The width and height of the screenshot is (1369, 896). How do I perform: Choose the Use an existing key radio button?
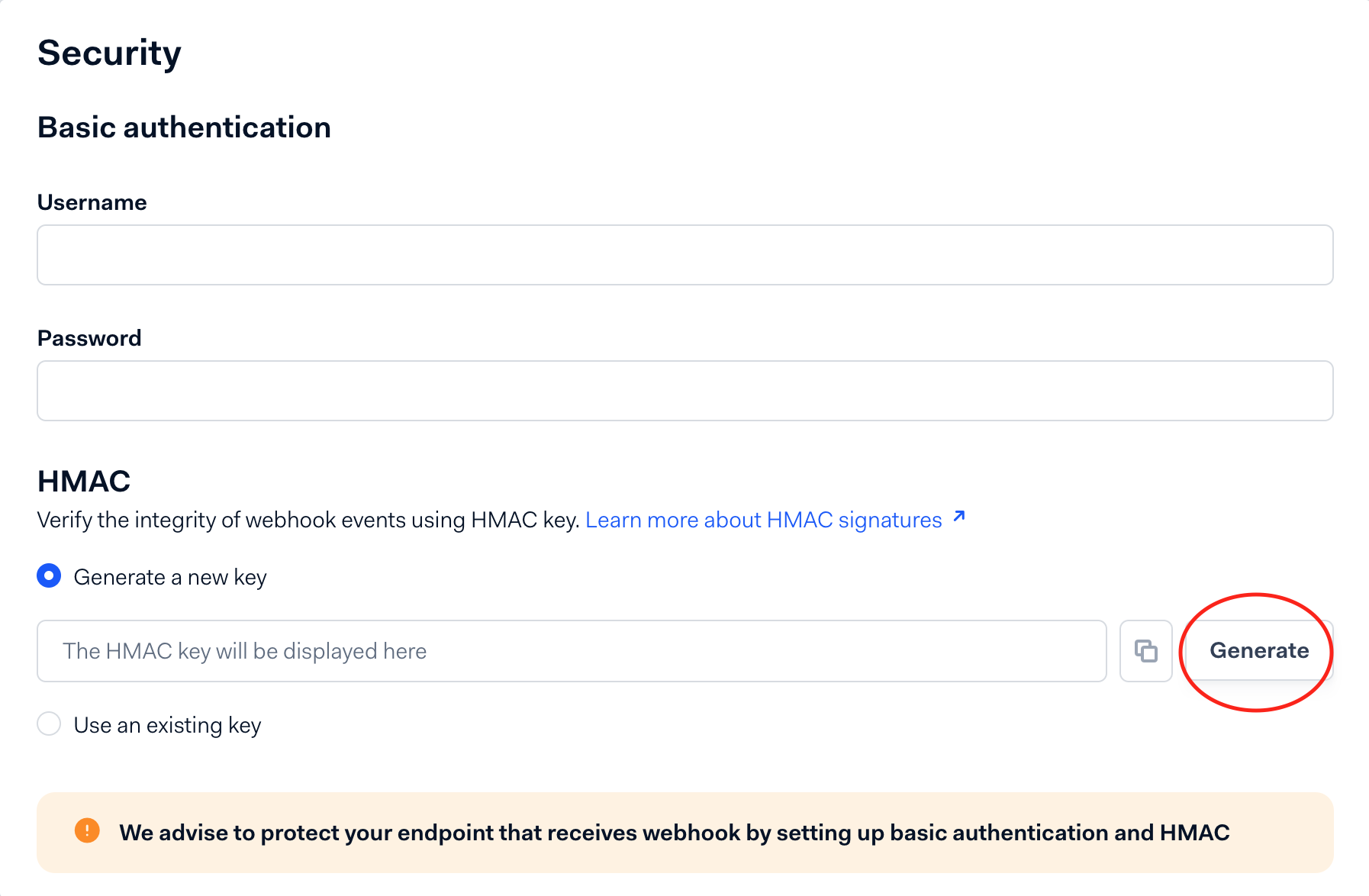pyautogui.click(x=50, y=724)
